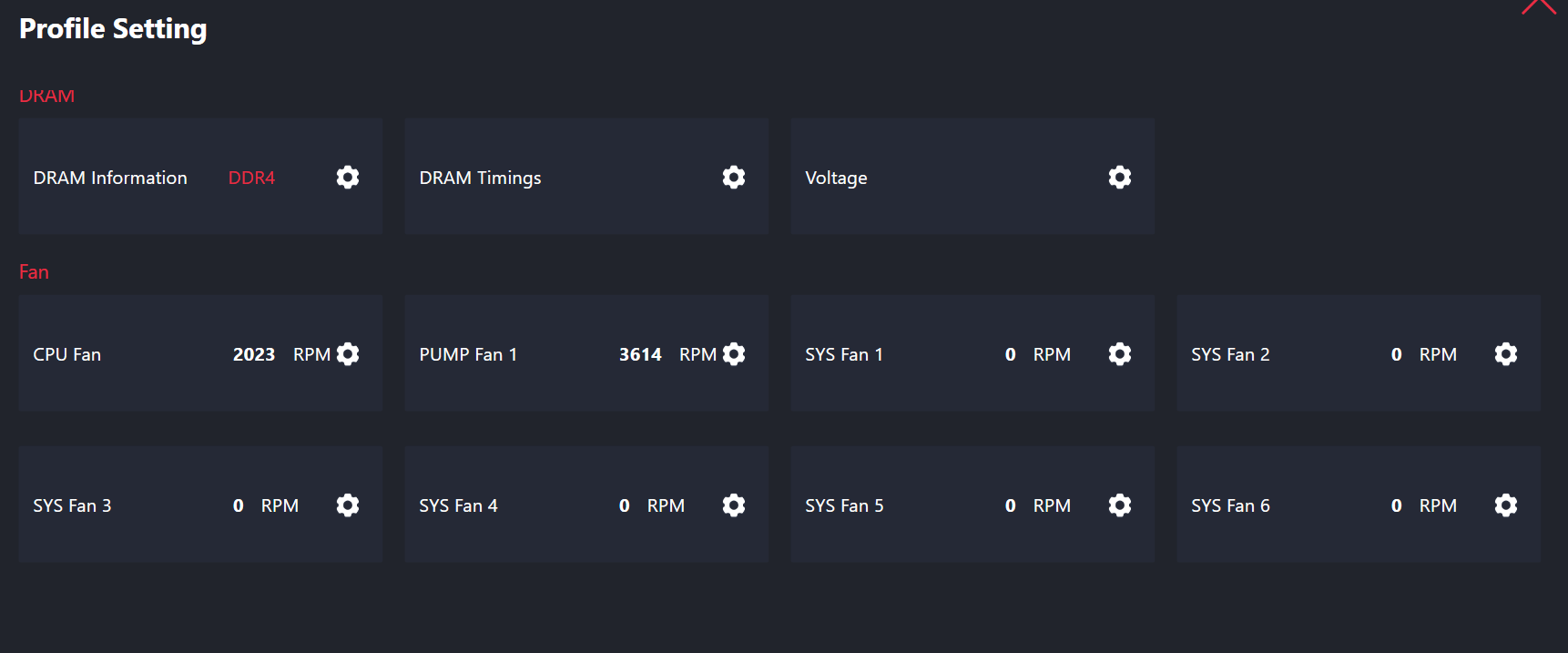The width and height of the screenshot is (1568, 653).
Task: Close the Profile Setting window
Action: [1538, 6]
